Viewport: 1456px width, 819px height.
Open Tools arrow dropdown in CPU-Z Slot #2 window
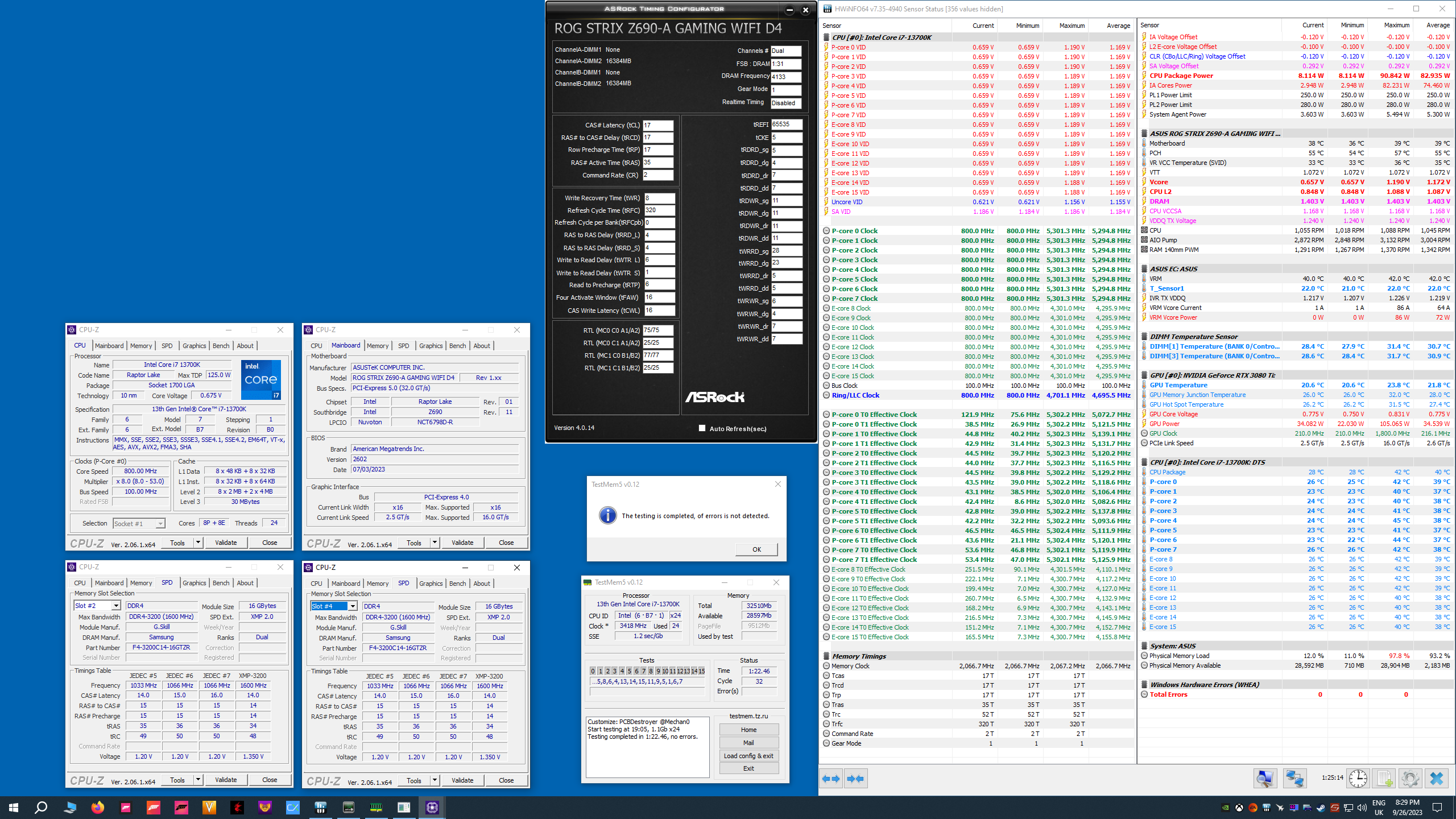coord(198,780)
